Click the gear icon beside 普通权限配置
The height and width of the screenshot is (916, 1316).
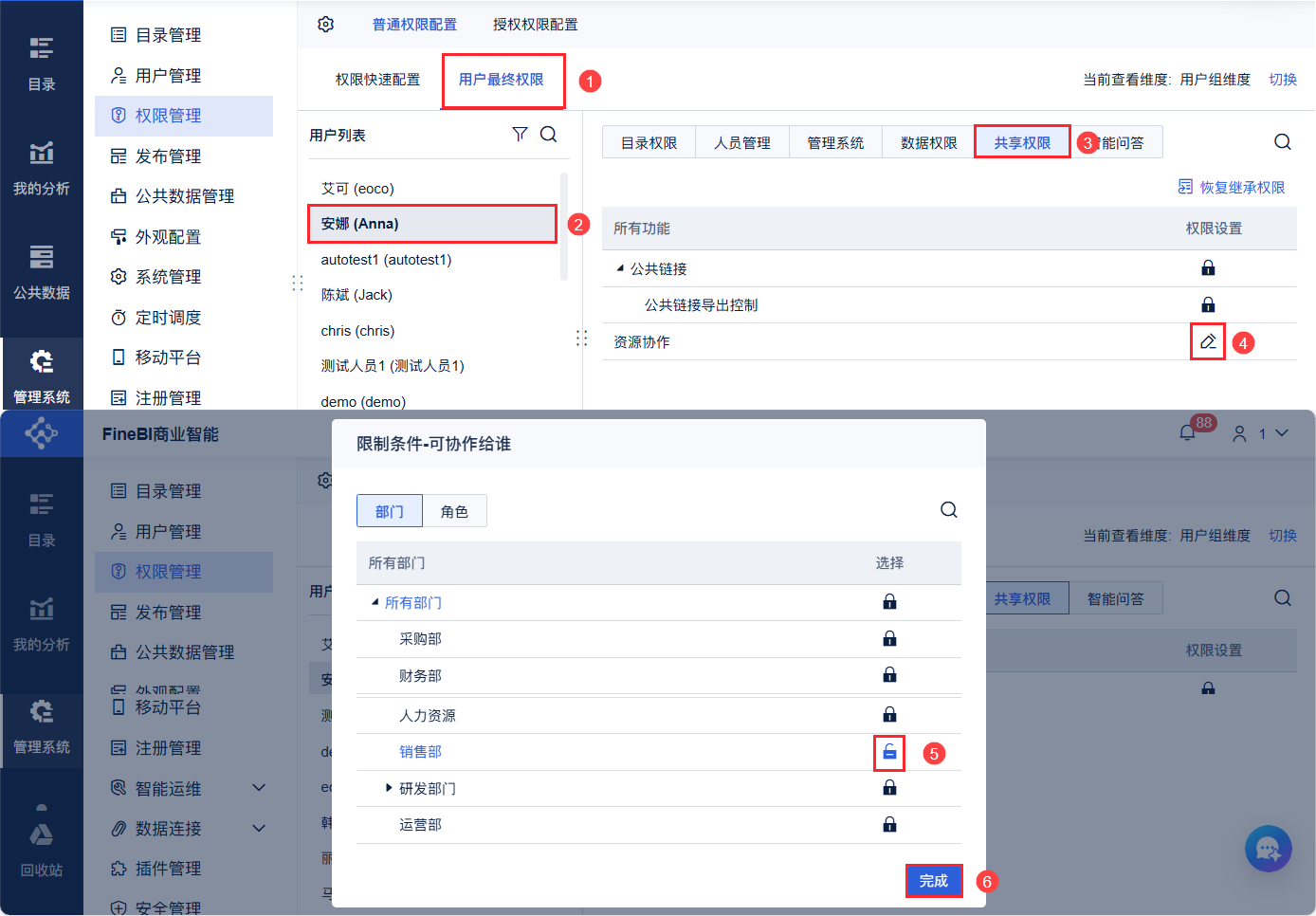tap(325, 24)
